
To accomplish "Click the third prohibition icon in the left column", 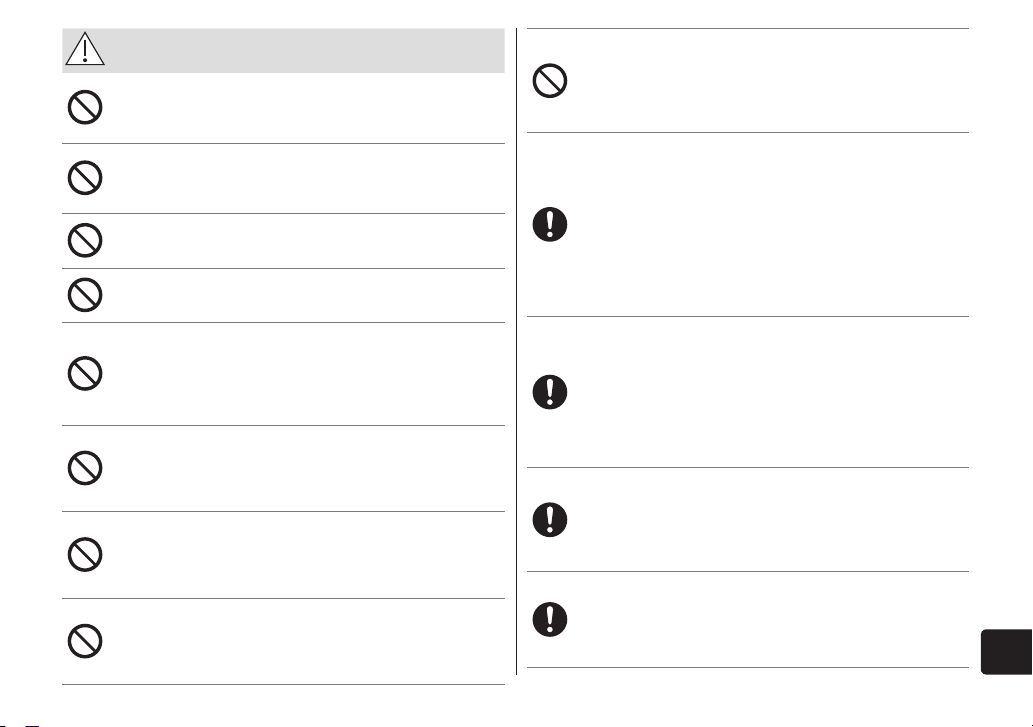I will [x=85, y=240].
